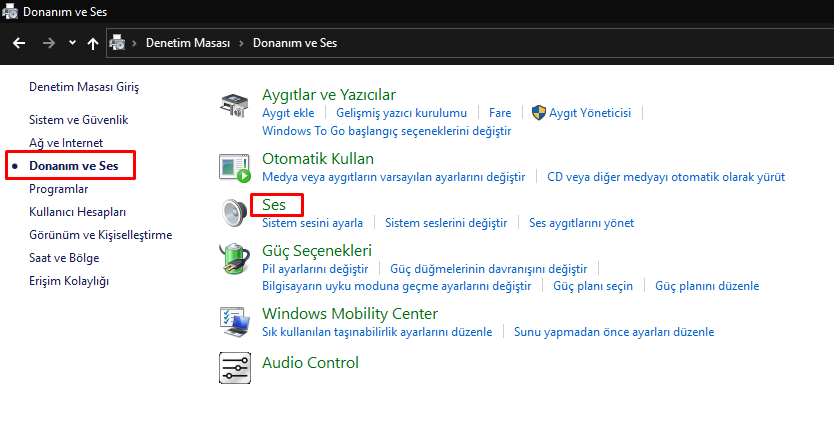Click window title bar Donanım ve Ses icon
This screenshot has width=834, height=431.
(x=10, y=11)
